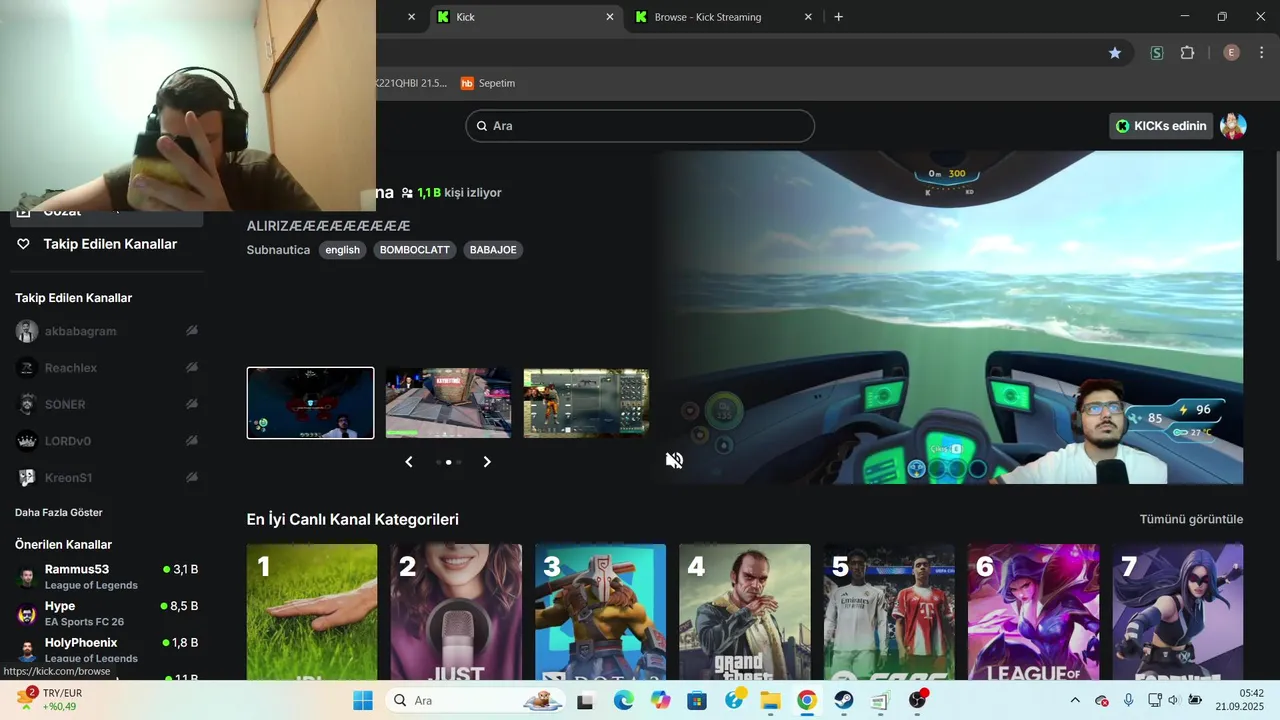Screen dimensions: 1280x720
Task: Open Microsoft Edge from the taskbar
Action: [x=623, y=700]
